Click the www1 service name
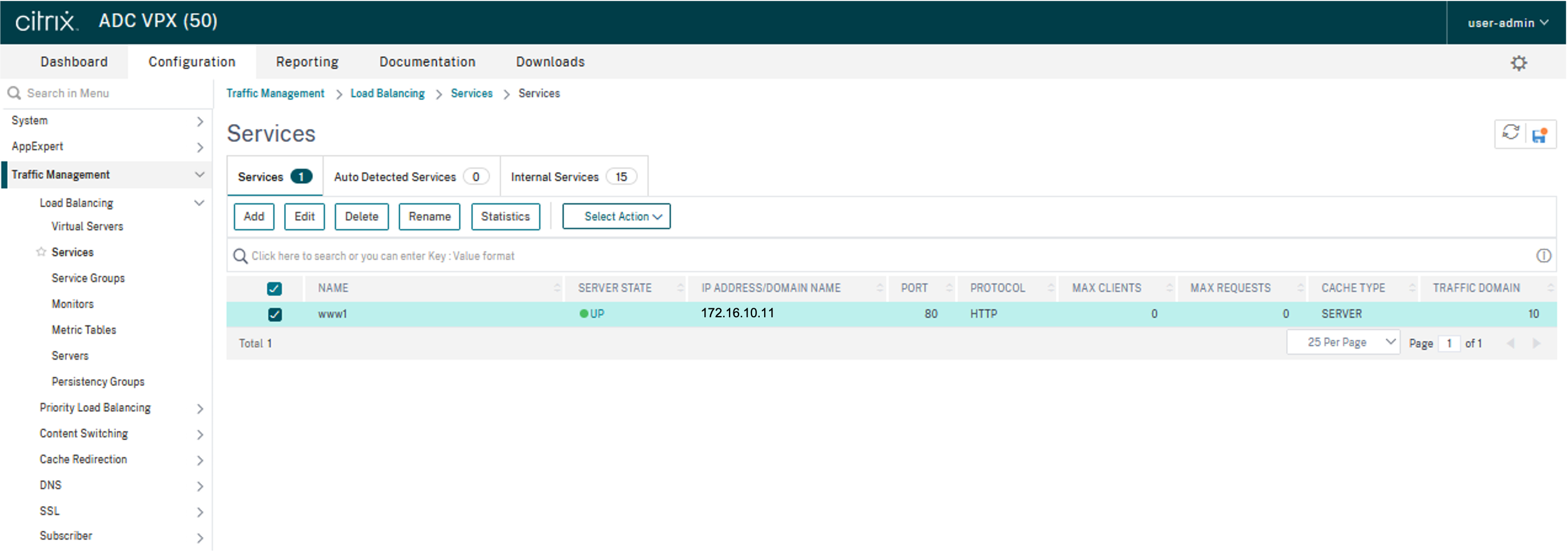 click(x=332, y=314)
